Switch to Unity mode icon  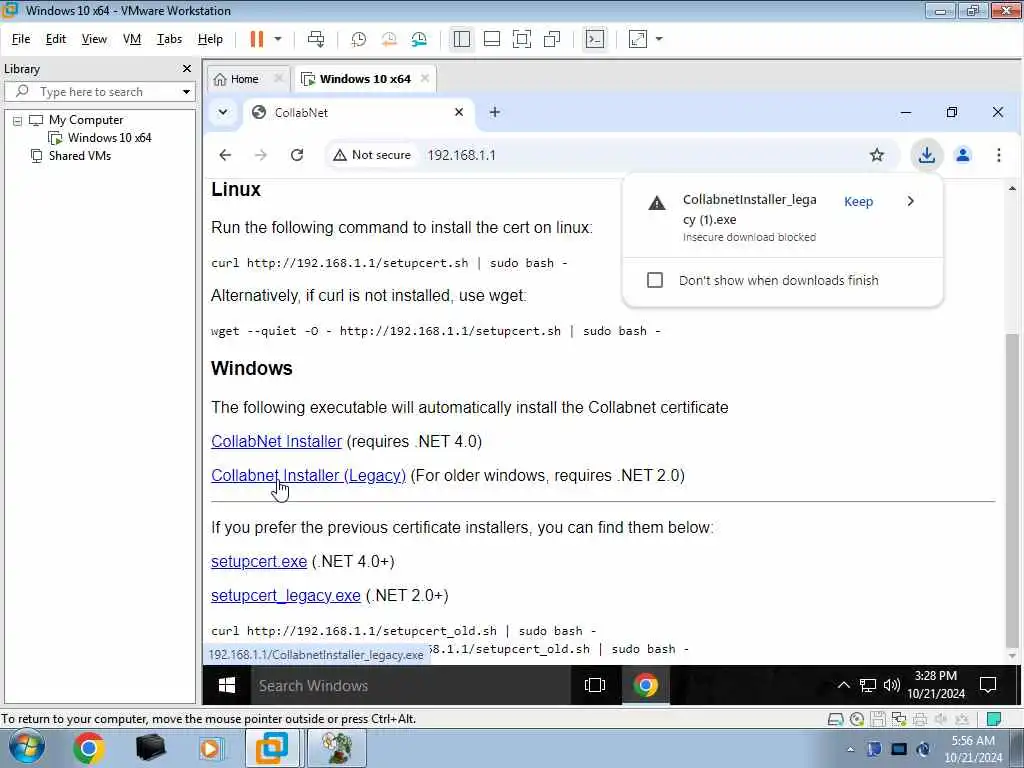[552, 39]
